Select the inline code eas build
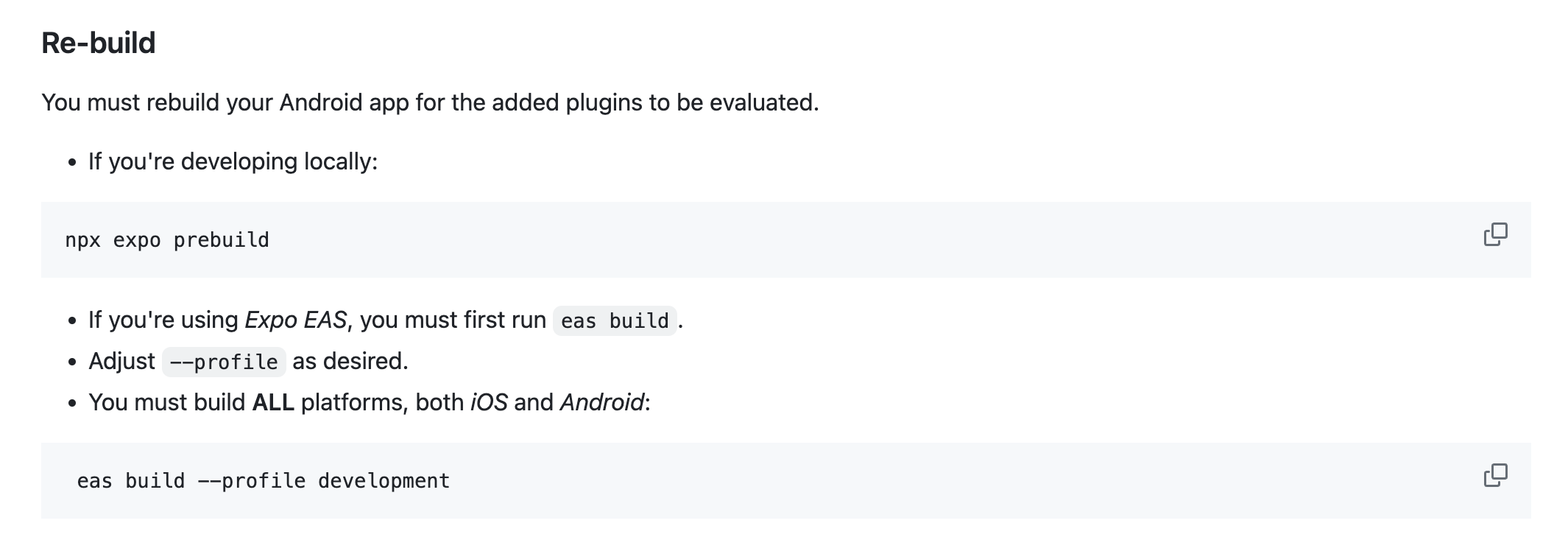The width and height of the screenshot is (1568, 554). click(x=615, y=320)
